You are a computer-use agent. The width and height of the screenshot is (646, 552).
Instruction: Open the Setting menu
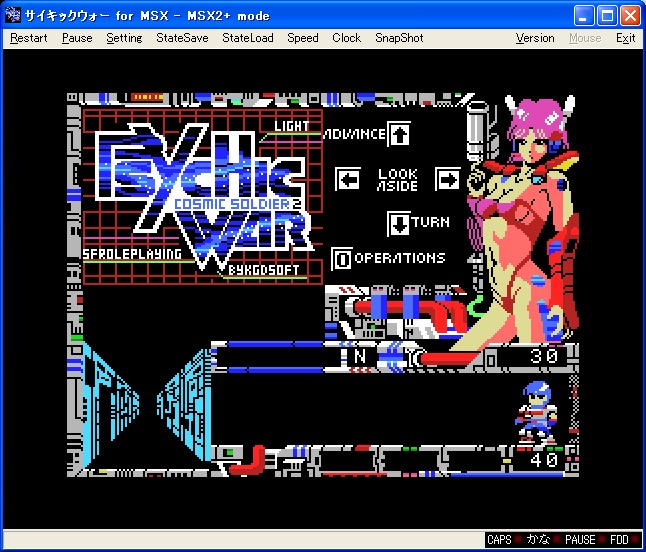tap(124, 38)
